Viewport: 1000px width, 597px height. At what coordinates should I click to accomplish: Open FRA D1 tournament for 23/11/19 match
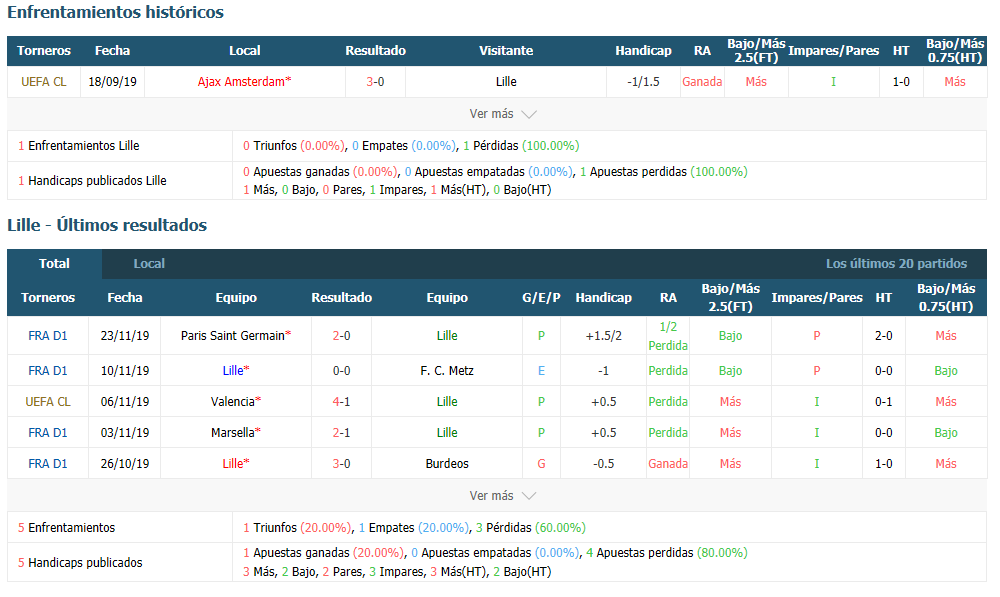tap(48, 335)
